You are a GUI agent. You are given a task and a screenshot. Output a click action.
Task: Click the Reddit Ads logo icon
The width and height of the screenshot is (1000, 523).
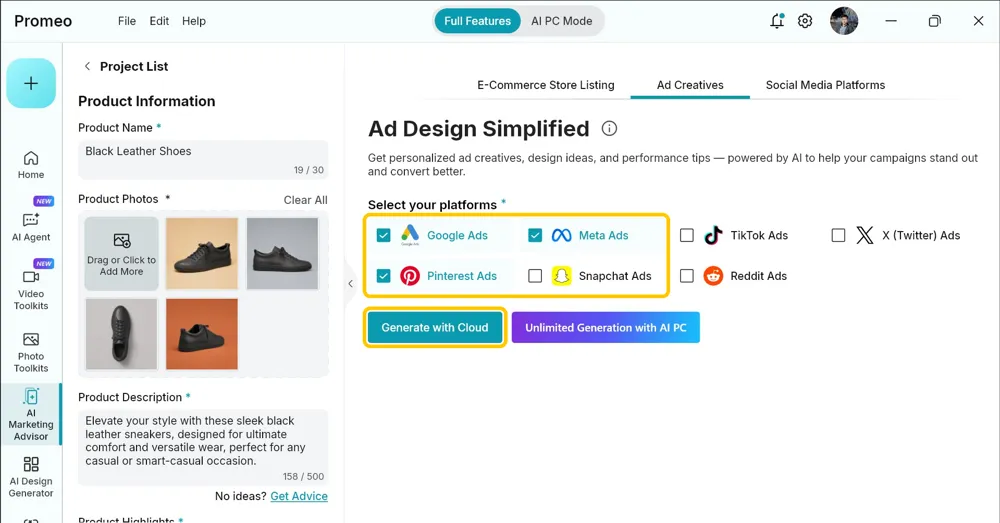click(x=713, y=276)
